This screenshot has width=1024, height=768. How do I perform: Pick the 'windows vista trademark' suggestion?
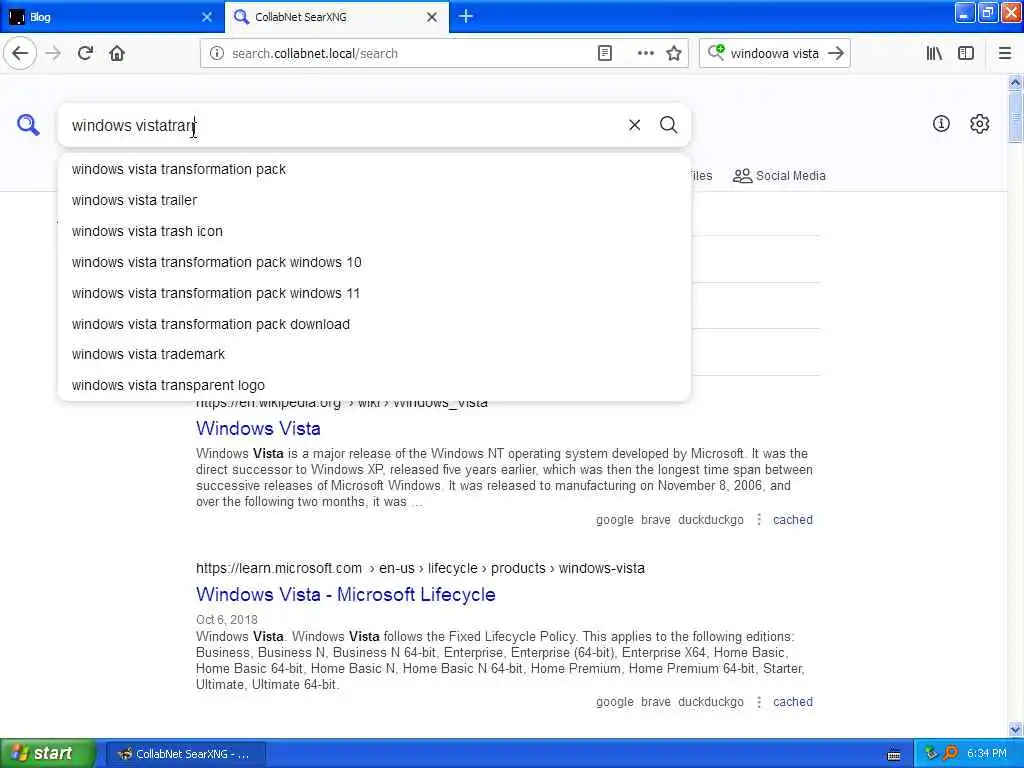(x=374, y=354)
